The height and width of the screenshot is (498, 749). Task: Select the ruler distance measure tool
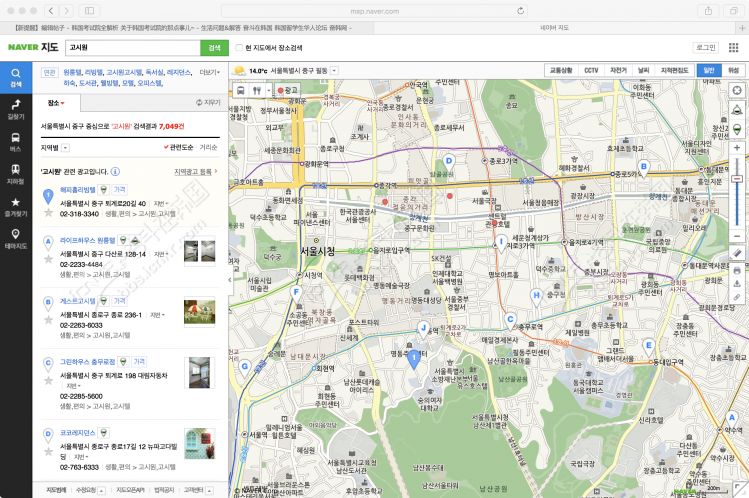[x=737, y=254]
